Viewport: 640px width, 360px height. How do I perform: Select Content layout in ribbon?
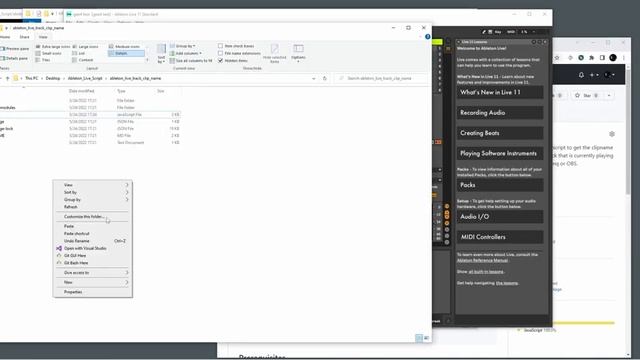tap(83, 60)
